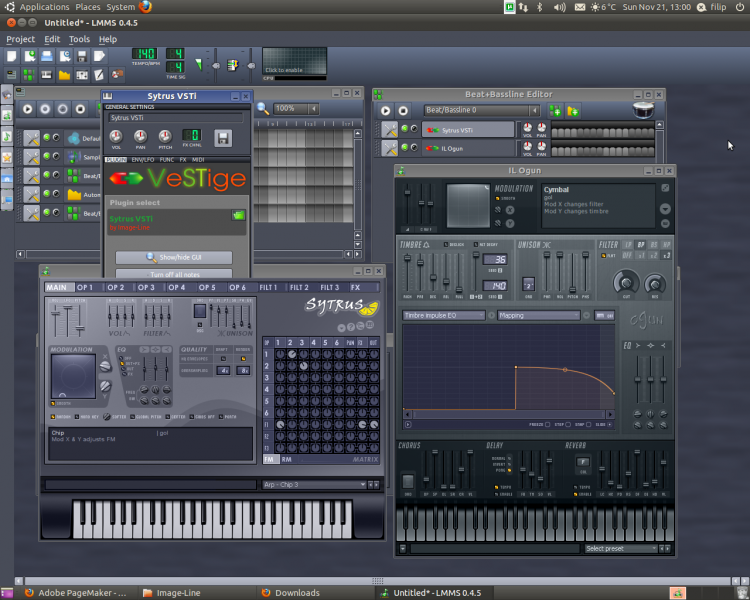Select BP filter type in Ogun
This screenshot has width=750, height=600.
[641, 244]
